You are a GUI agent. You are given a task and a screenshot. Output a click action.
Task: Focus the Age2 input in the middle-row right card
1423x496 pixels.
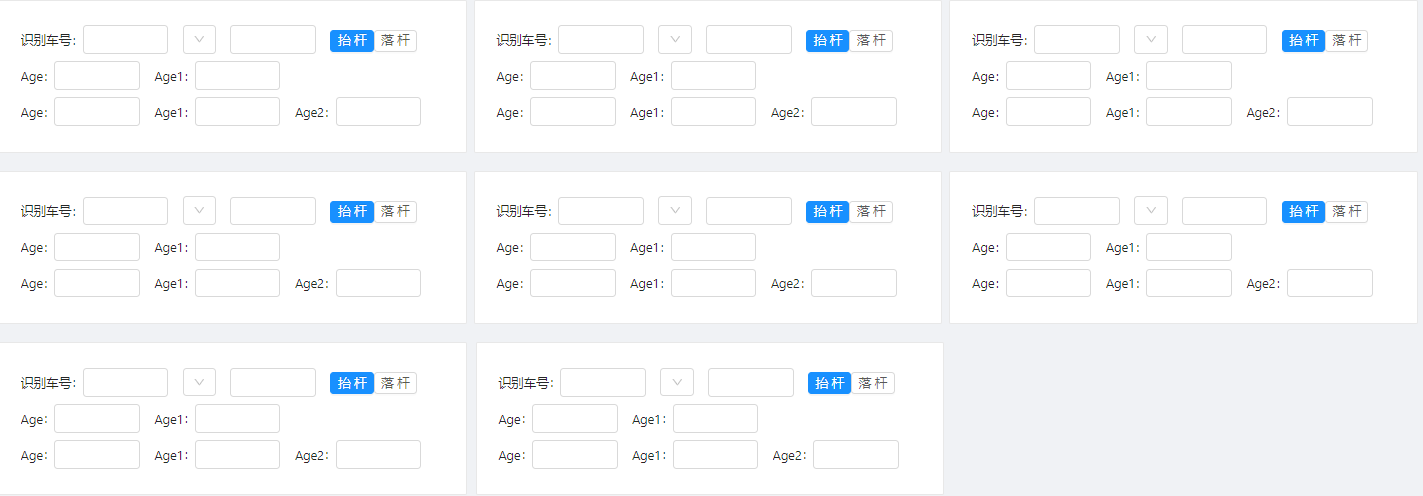click(x=1330, y=284)
